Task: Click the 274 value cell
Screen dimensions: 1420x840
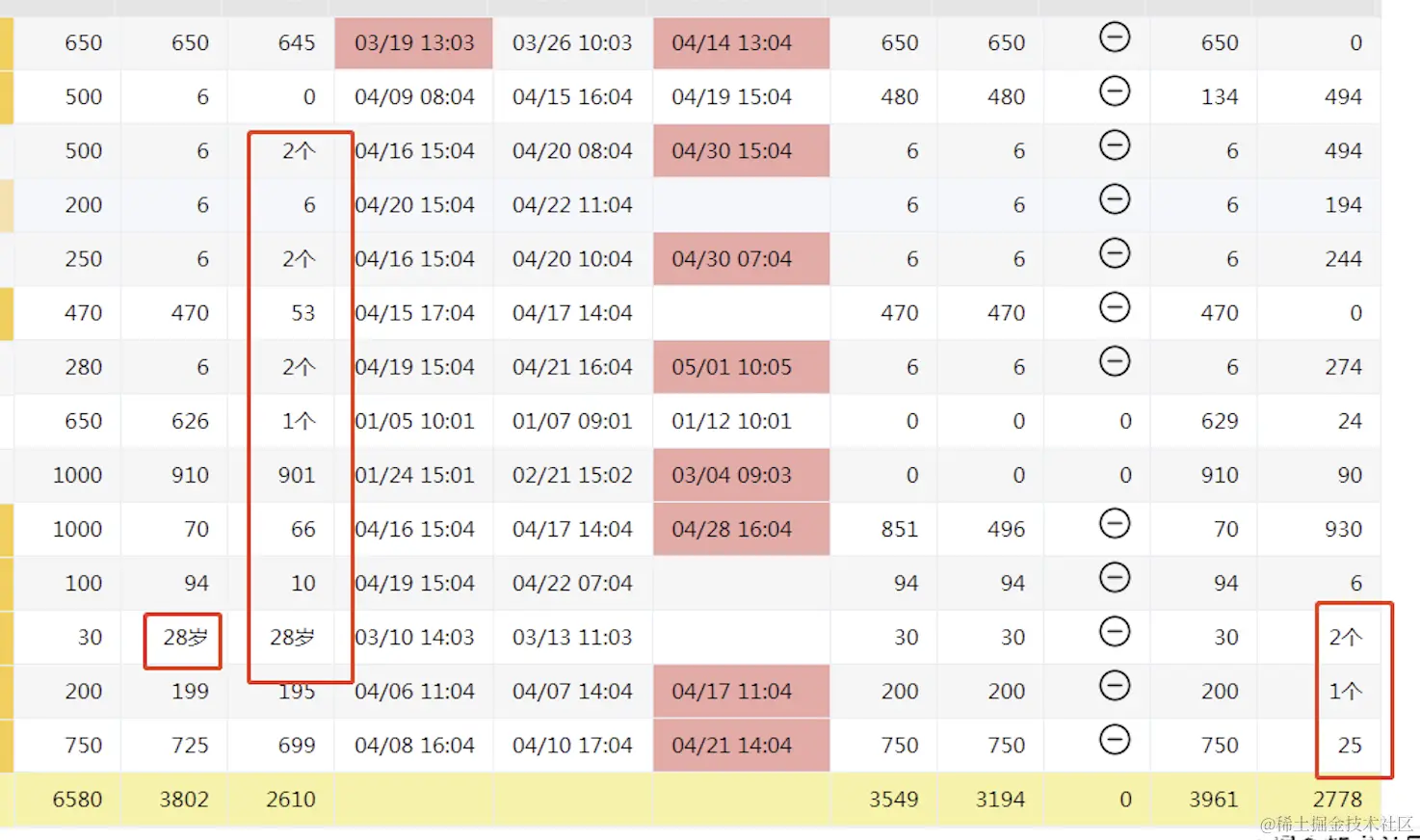Action: click(1319, 367)
